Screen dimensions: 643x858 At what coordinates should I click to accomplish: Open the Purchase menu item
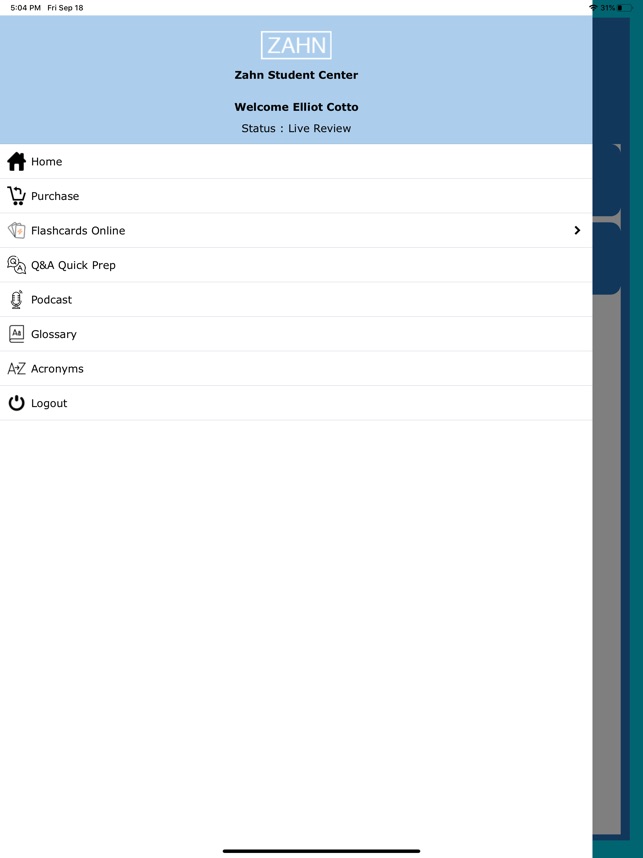[x=296, y=196]
